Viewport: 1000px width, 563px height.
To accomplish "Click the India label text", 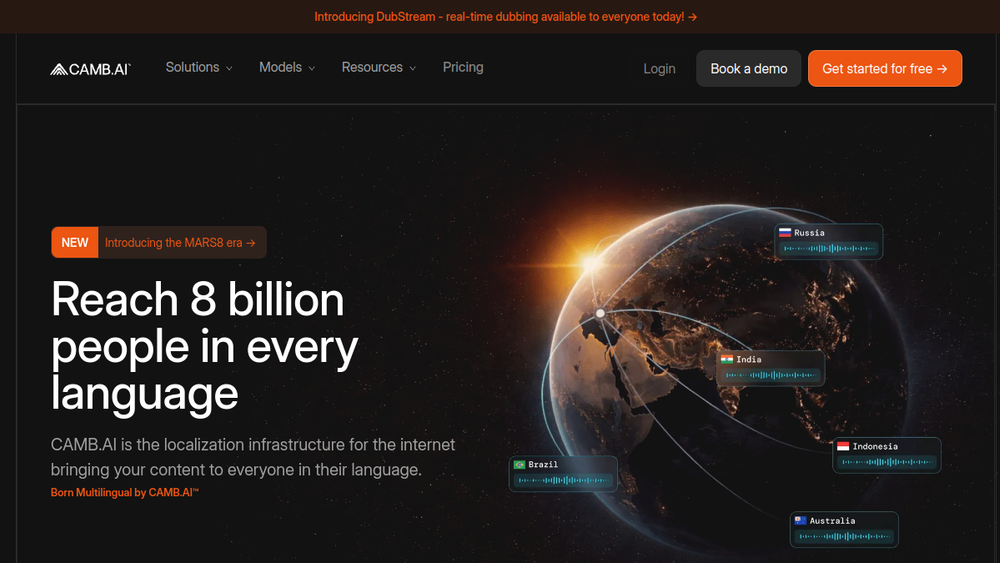I will 749,360.
